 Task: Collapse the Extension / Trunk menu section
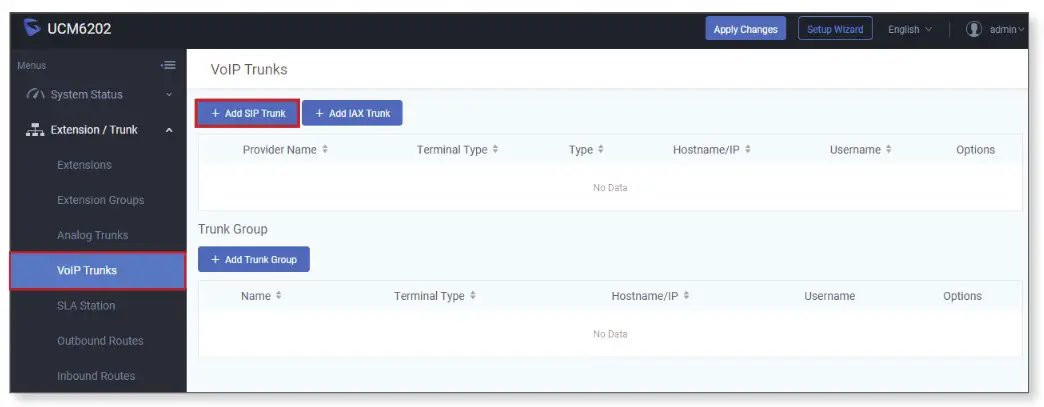point(169,130)
